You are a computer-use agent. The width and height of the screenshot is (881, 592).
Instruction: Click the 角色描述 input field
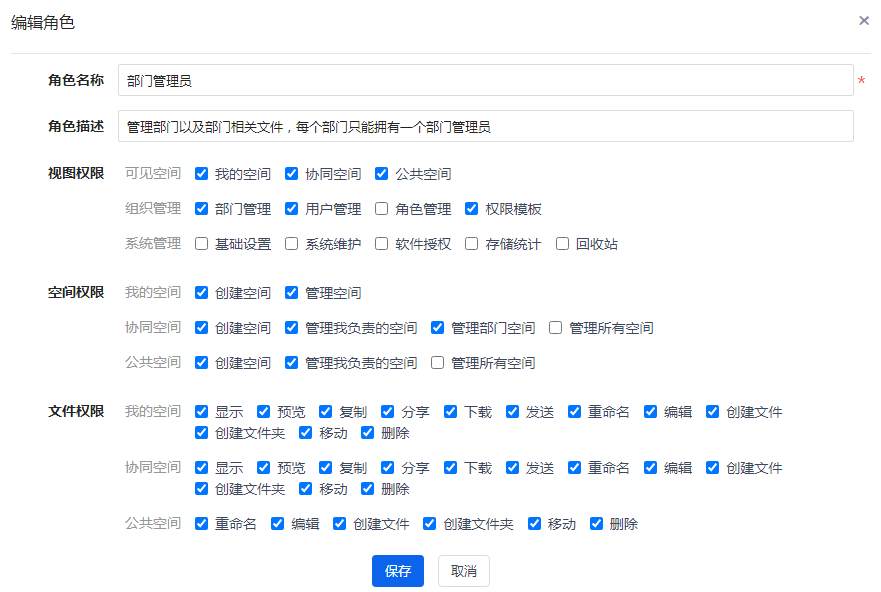click(485, 126)
